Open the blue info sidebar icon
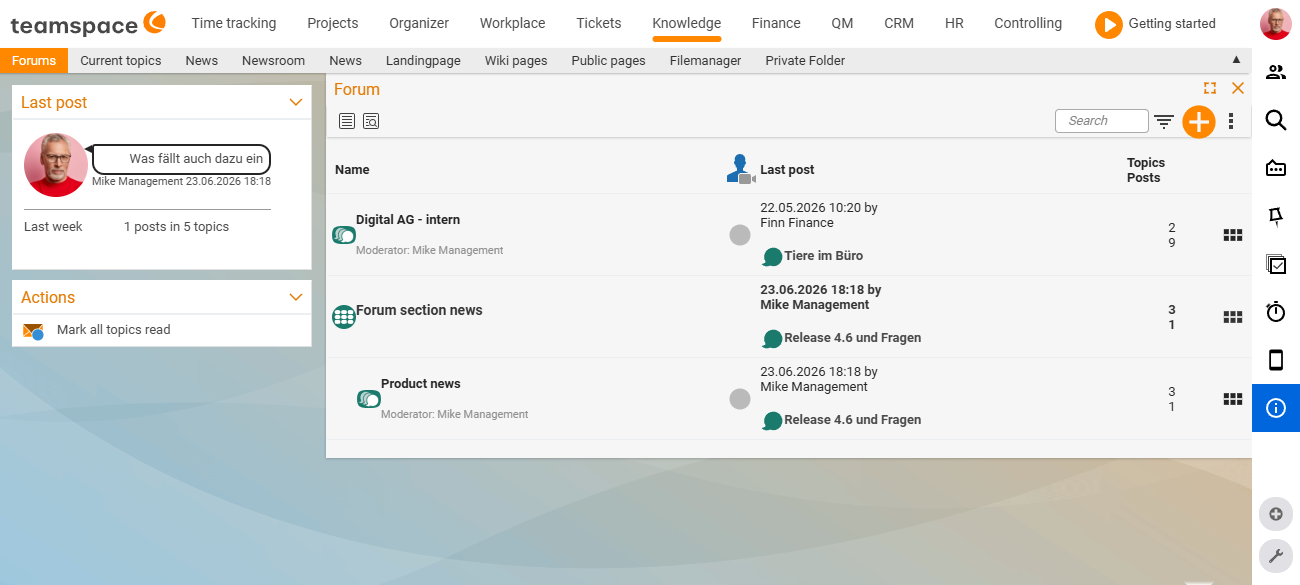This screenshot has width=1300, height=585. click(x=1275, y=408)
